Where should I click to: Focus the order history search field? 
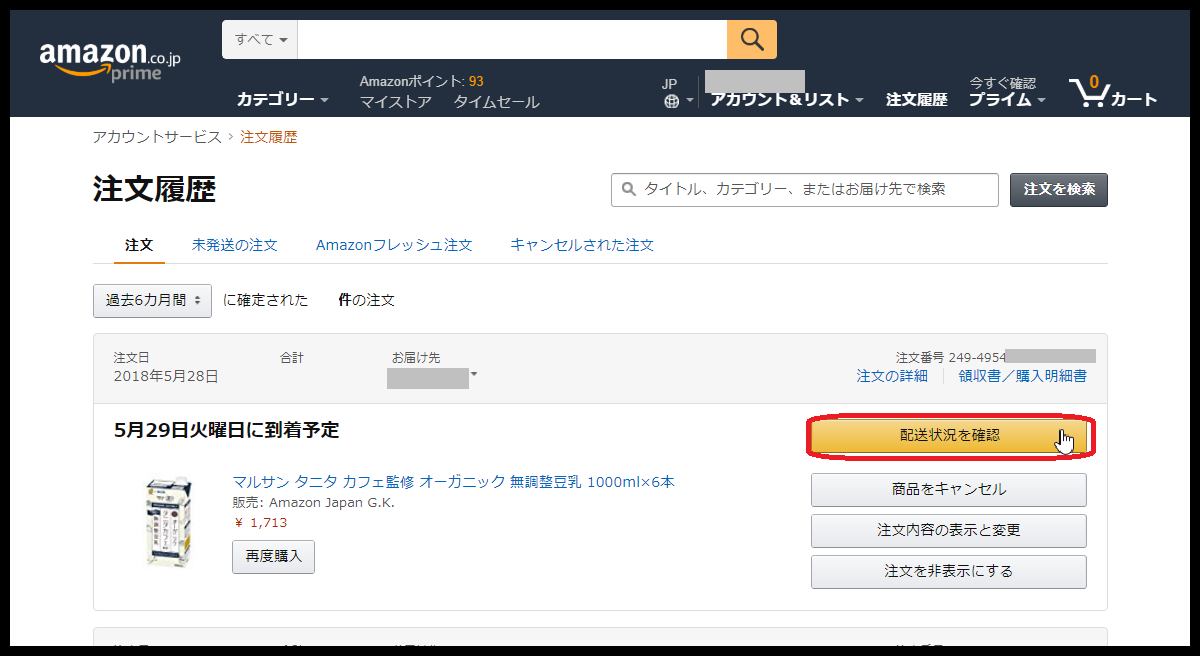[x=815, y=189]
